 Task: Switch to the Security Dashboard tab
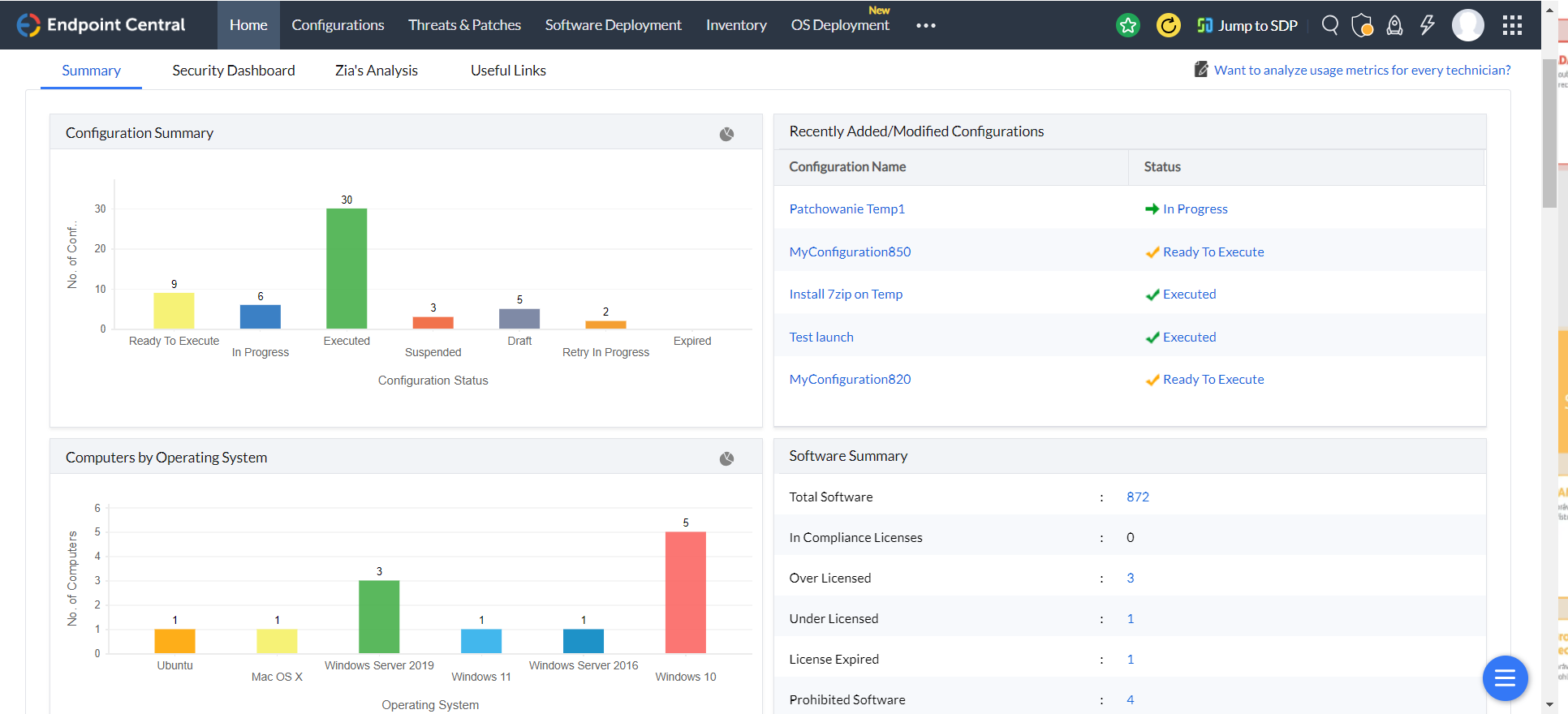[x=234, y=71]
